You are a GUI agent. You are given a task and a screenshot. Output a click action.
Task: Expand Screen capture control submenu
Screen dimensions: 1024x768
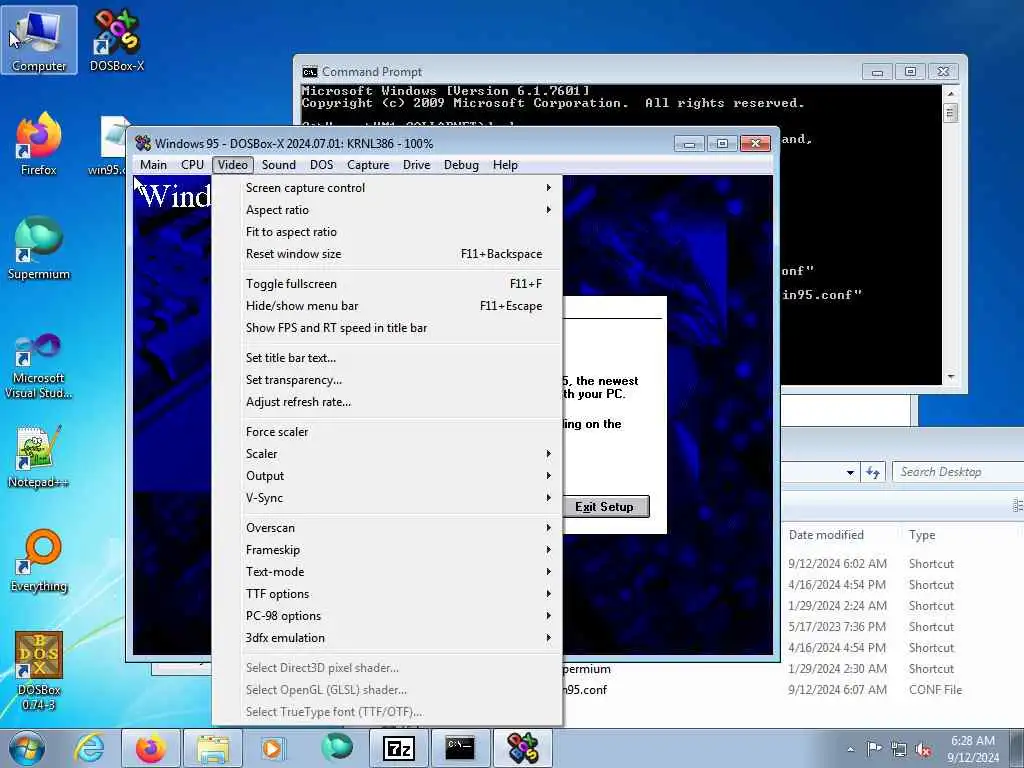tap(387, 188)
